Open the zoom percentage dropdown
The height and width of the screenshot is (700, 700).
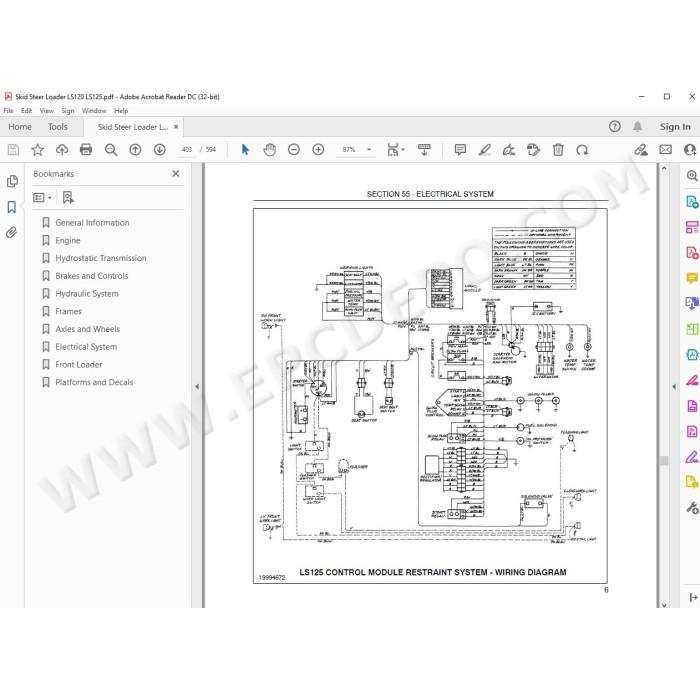[369, 150]
